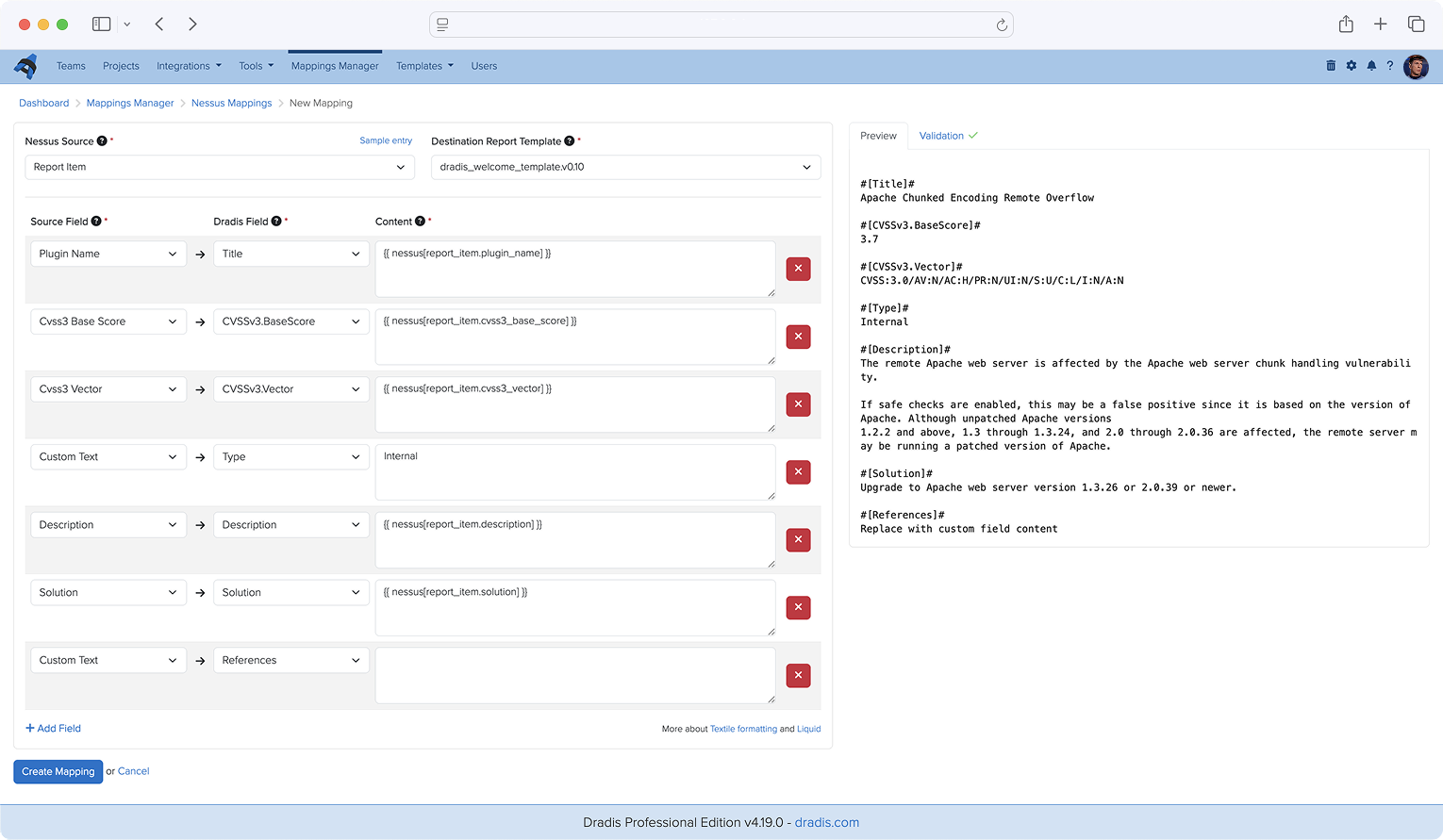Viewport: 1443px width, 840px height.
Task: Open the Projects menu item
Action: 121,66
